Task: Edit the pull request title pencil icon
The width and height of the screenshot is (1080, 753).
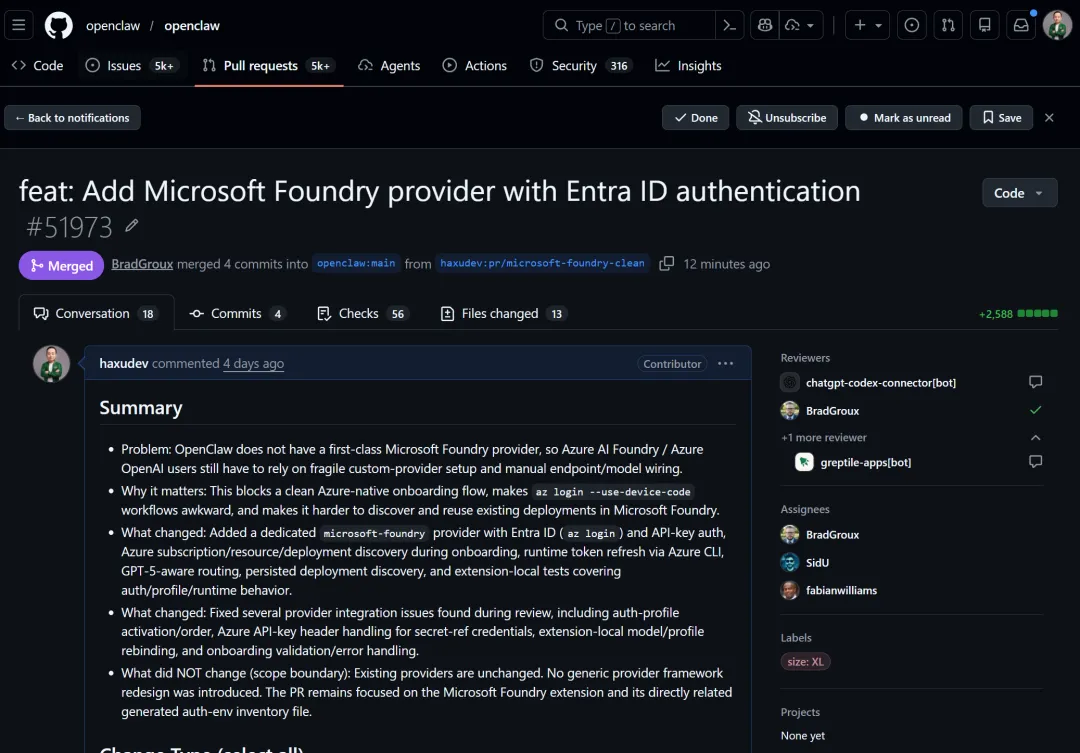Action: 132,225
